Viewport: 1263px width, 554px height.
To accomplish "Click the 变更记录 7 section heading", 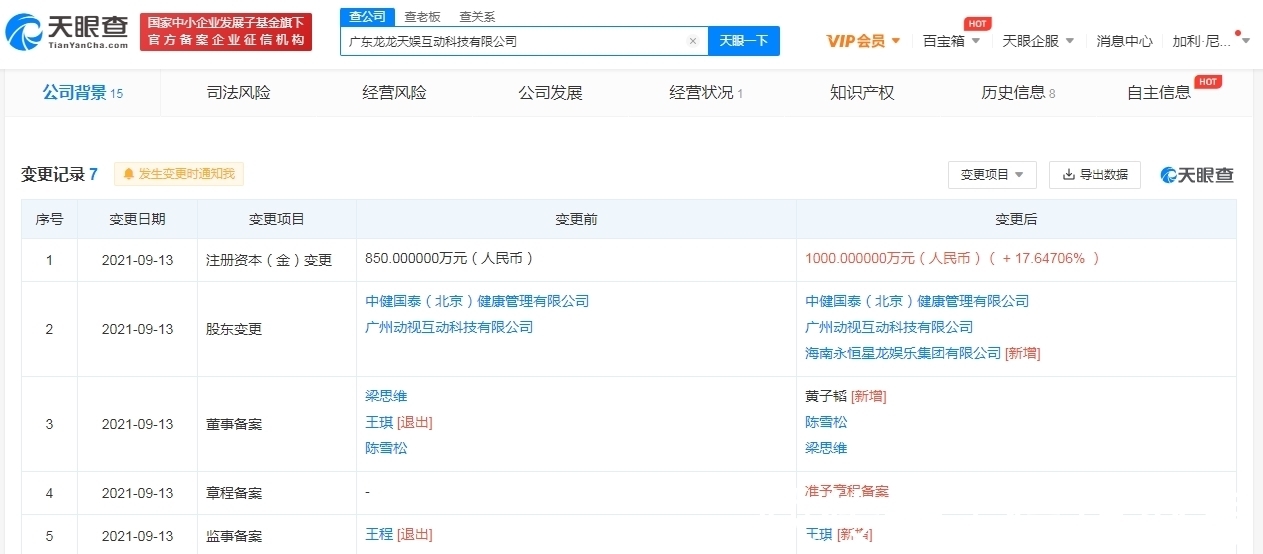I will click(60, 174).
